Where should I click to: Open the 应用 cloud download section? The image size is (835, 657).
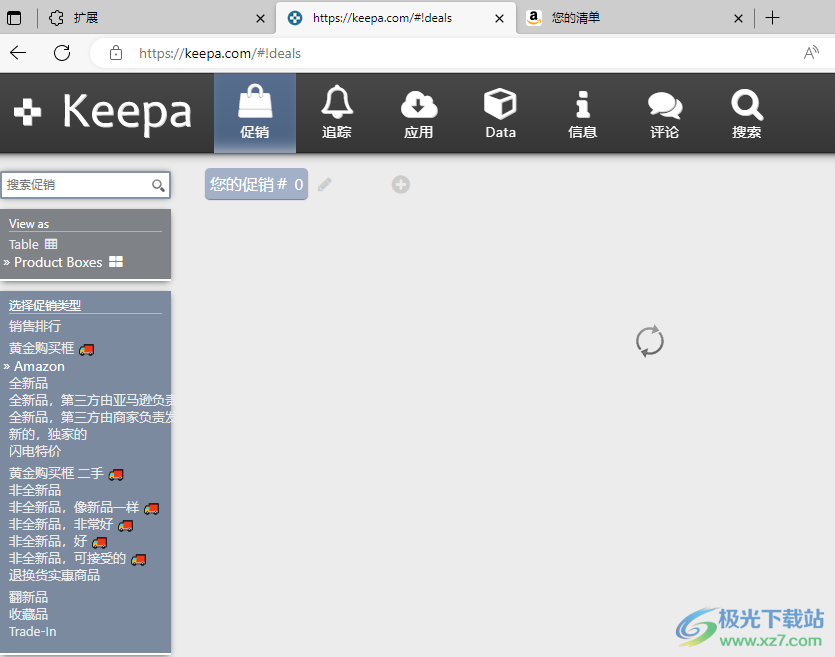click(x=419, y=113)
